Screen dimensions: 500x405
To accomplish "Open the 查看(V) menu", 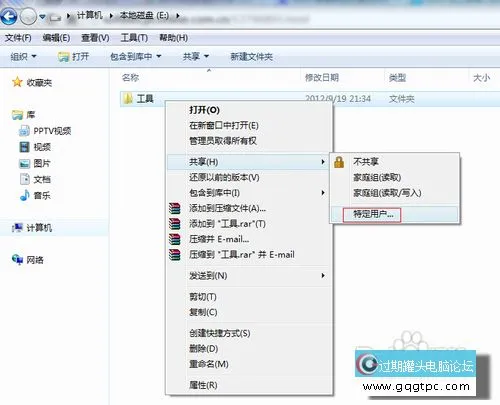I will (x=95, y=38).
